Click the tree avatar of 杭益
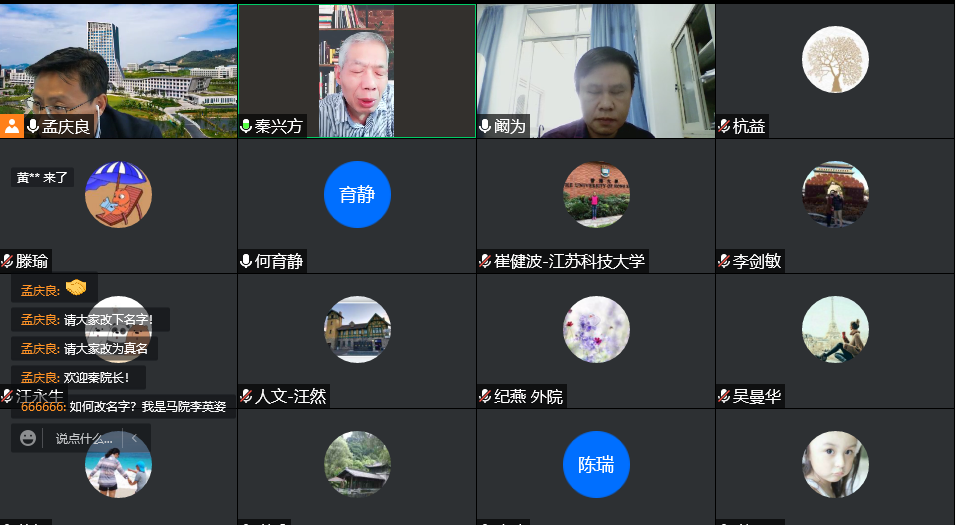This screenshot has height=525, width=956. coord(835,59)
